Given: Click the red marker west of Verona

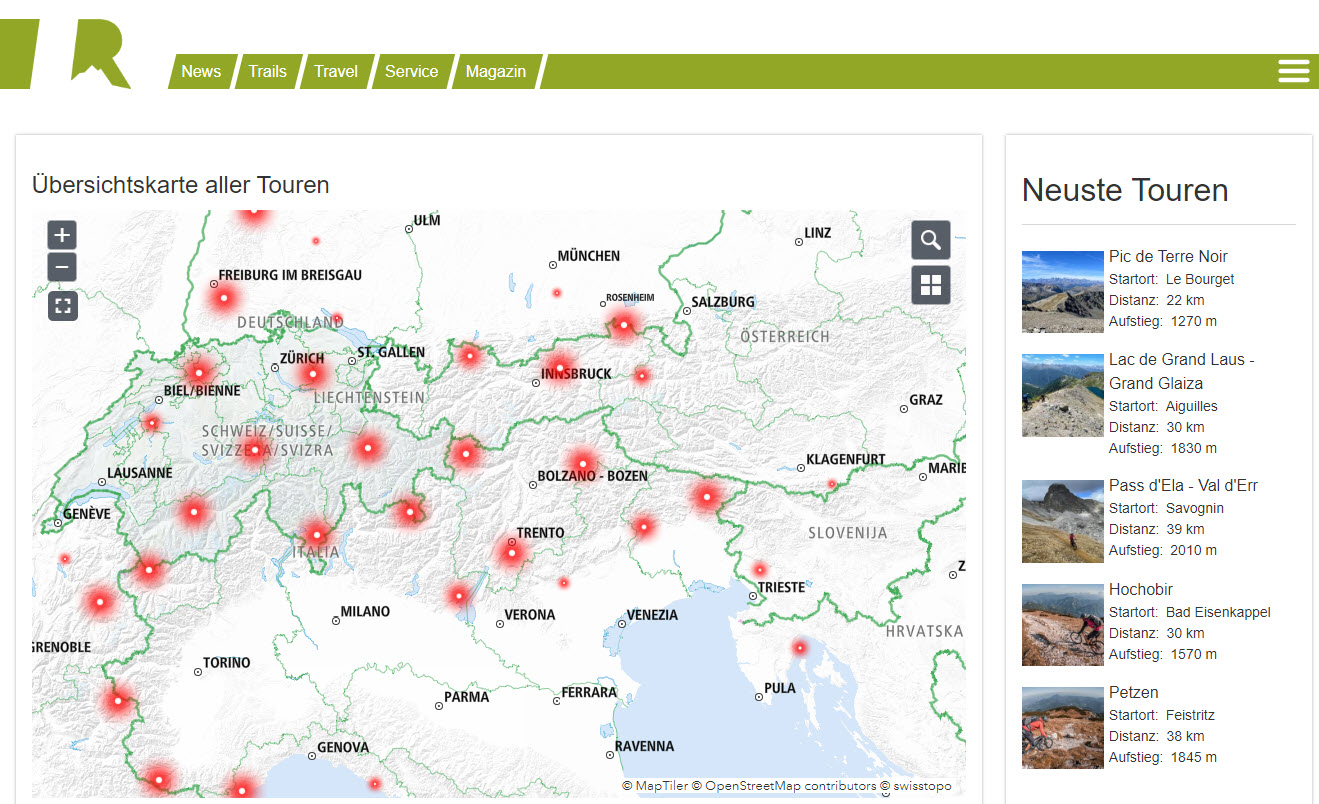Looking at the screenshot, I should [458, 596].
